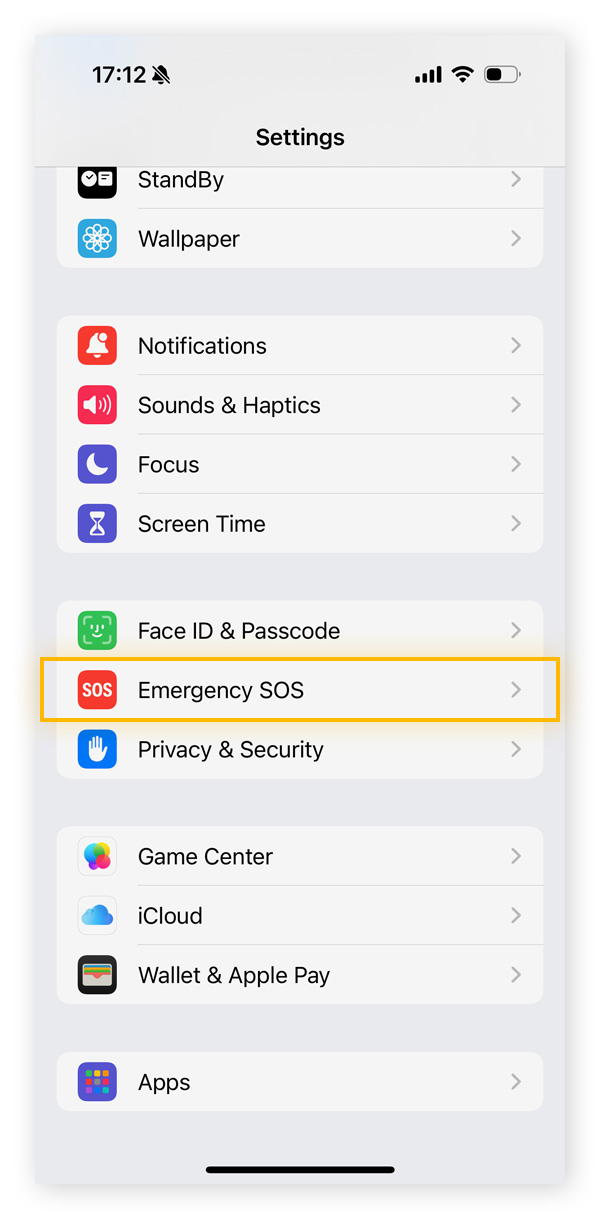
Task: Tap the Wallpaper flower icon
Action: point(97,238)
